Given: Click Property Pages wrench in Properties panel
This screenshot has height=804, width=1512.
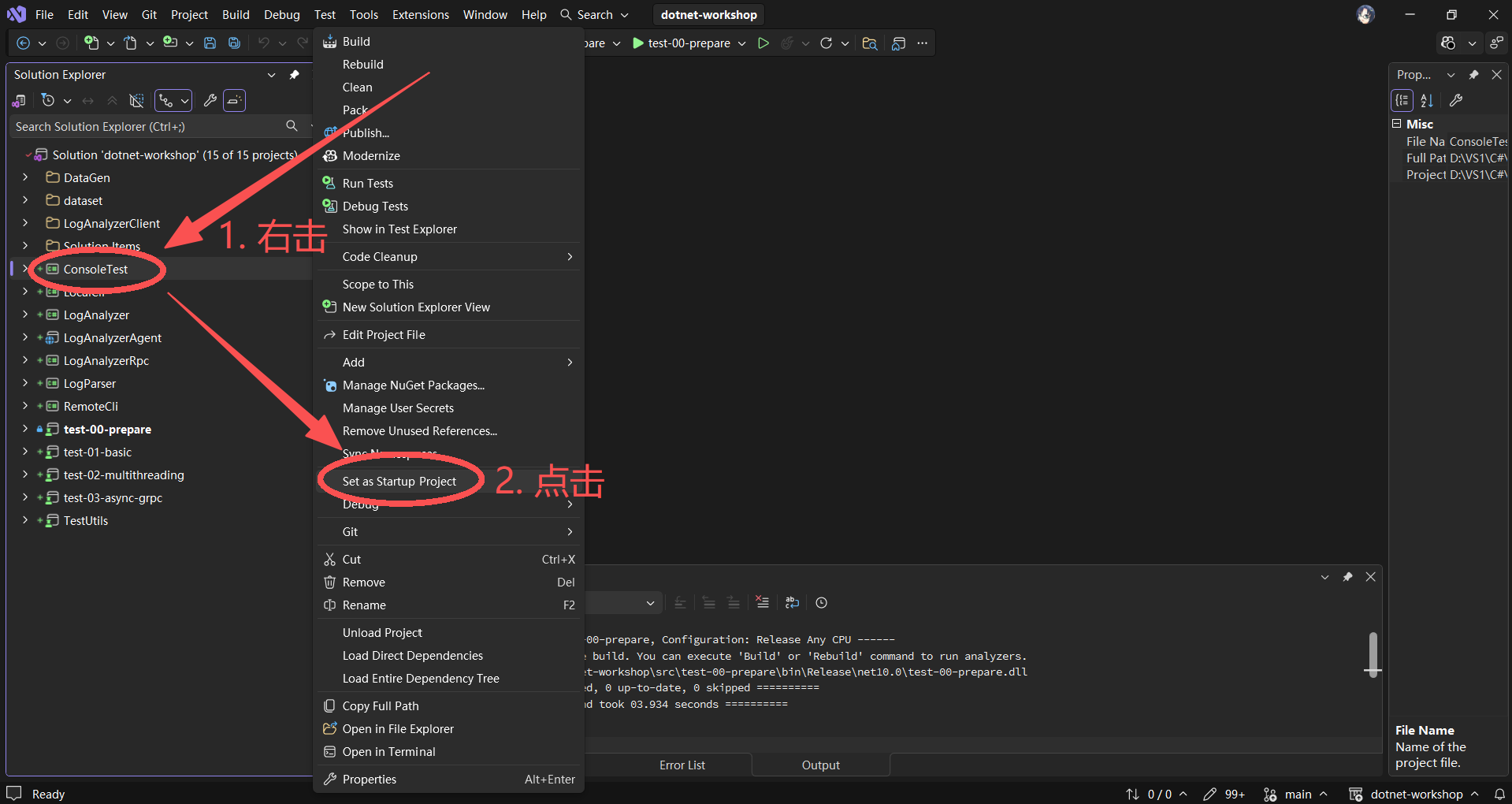Looking at the screenshot, I should point(1455,100).
